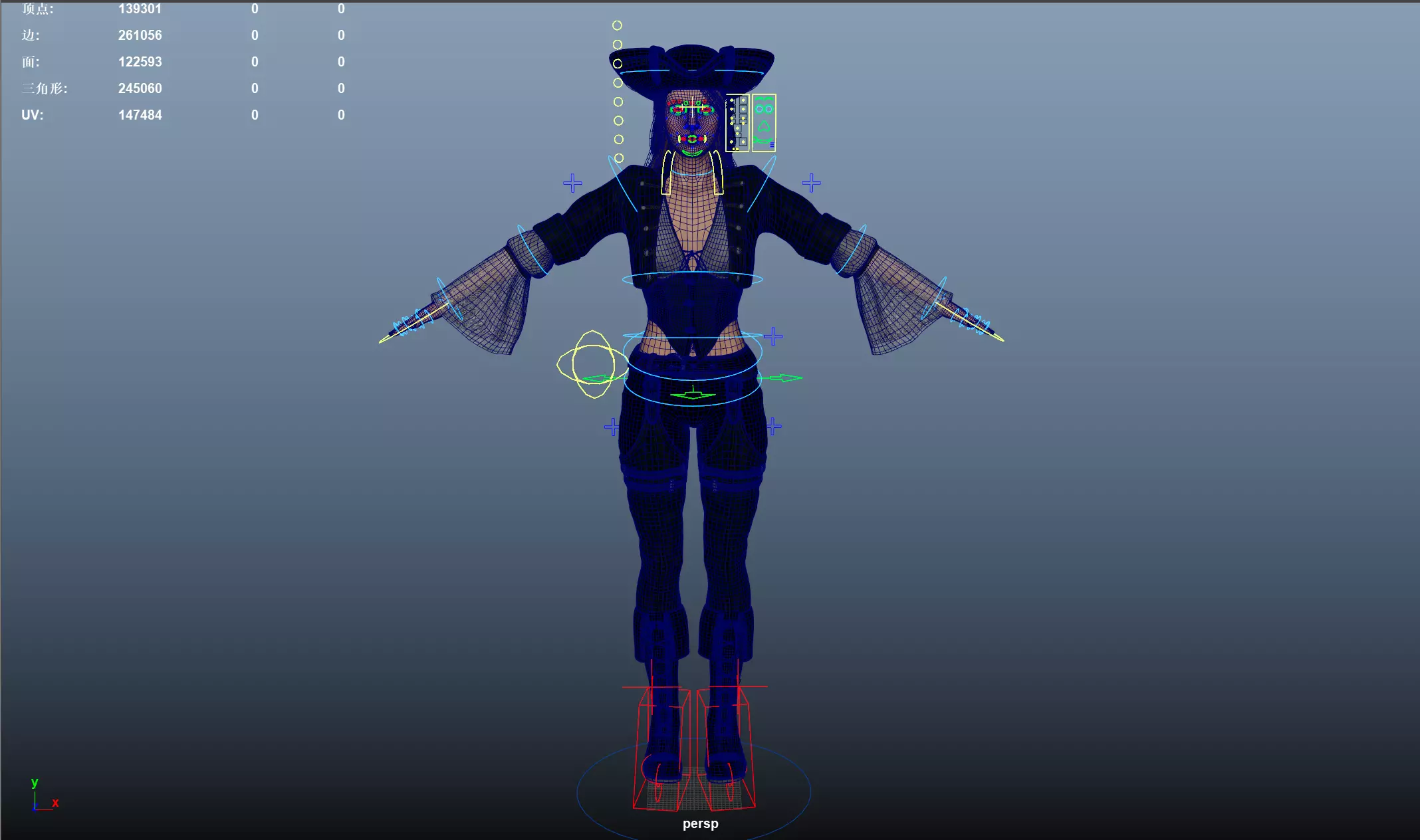Click the persp camera label
Image resolution: width=1420 pixels, height=840 pixels.
(701, 823)
